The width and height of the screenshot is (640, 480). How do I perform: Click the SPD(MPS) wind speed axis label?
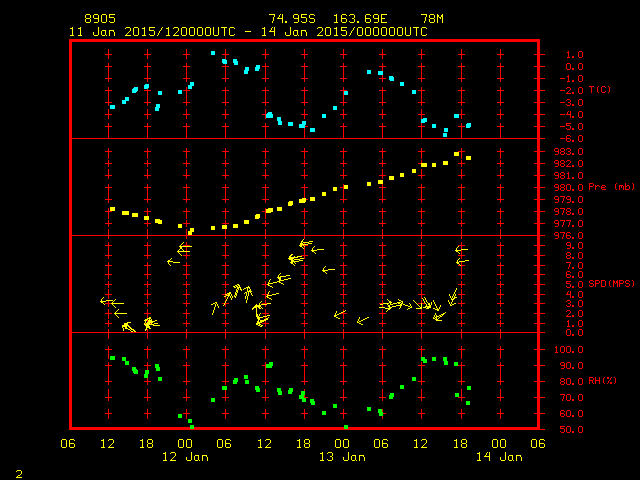[x=611, y=283]
